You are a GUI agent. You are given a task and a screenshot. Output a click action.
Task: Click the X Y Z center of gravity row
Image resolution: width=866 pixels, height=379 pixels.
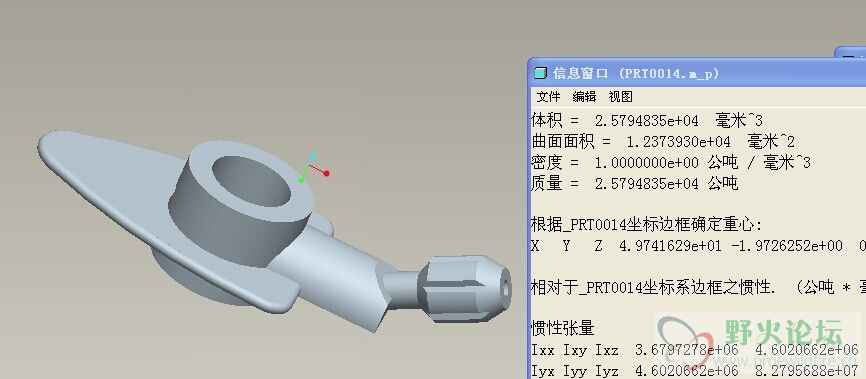tap(699, 246)
